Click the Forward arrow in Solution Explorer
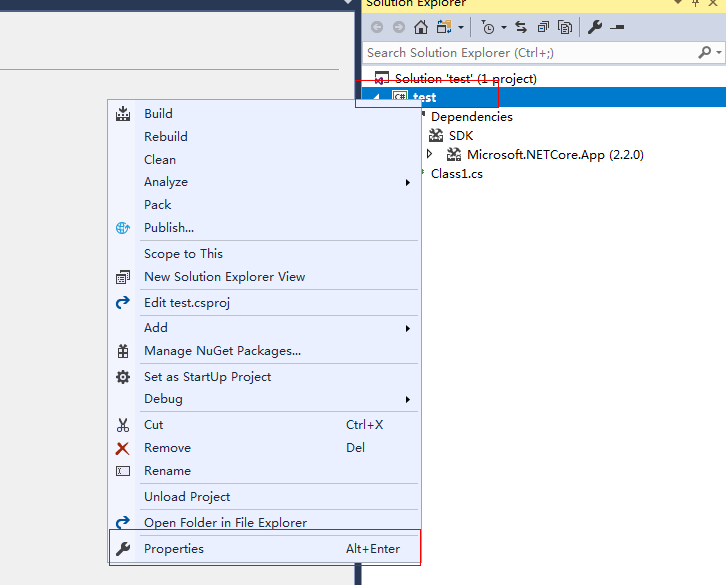Screen dimensions: 726x585 coord(399,27)
